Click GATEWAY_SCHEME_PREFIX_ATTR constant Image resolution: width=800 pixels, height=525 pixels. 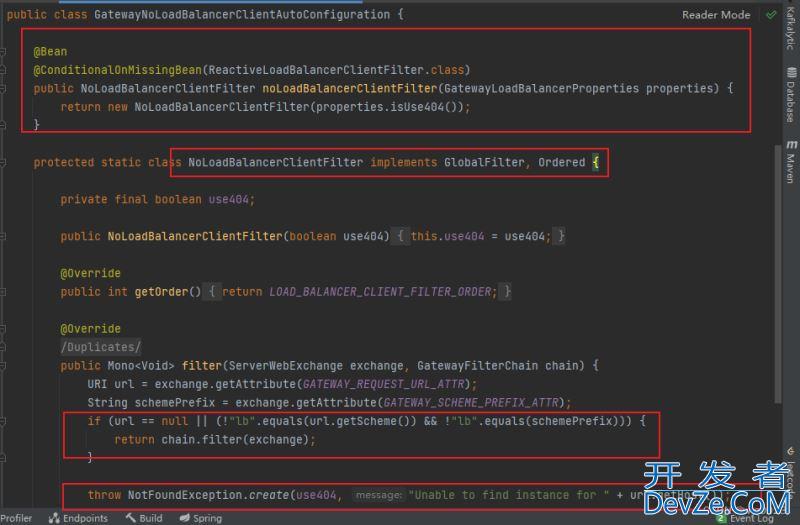[x=471, y=403]
